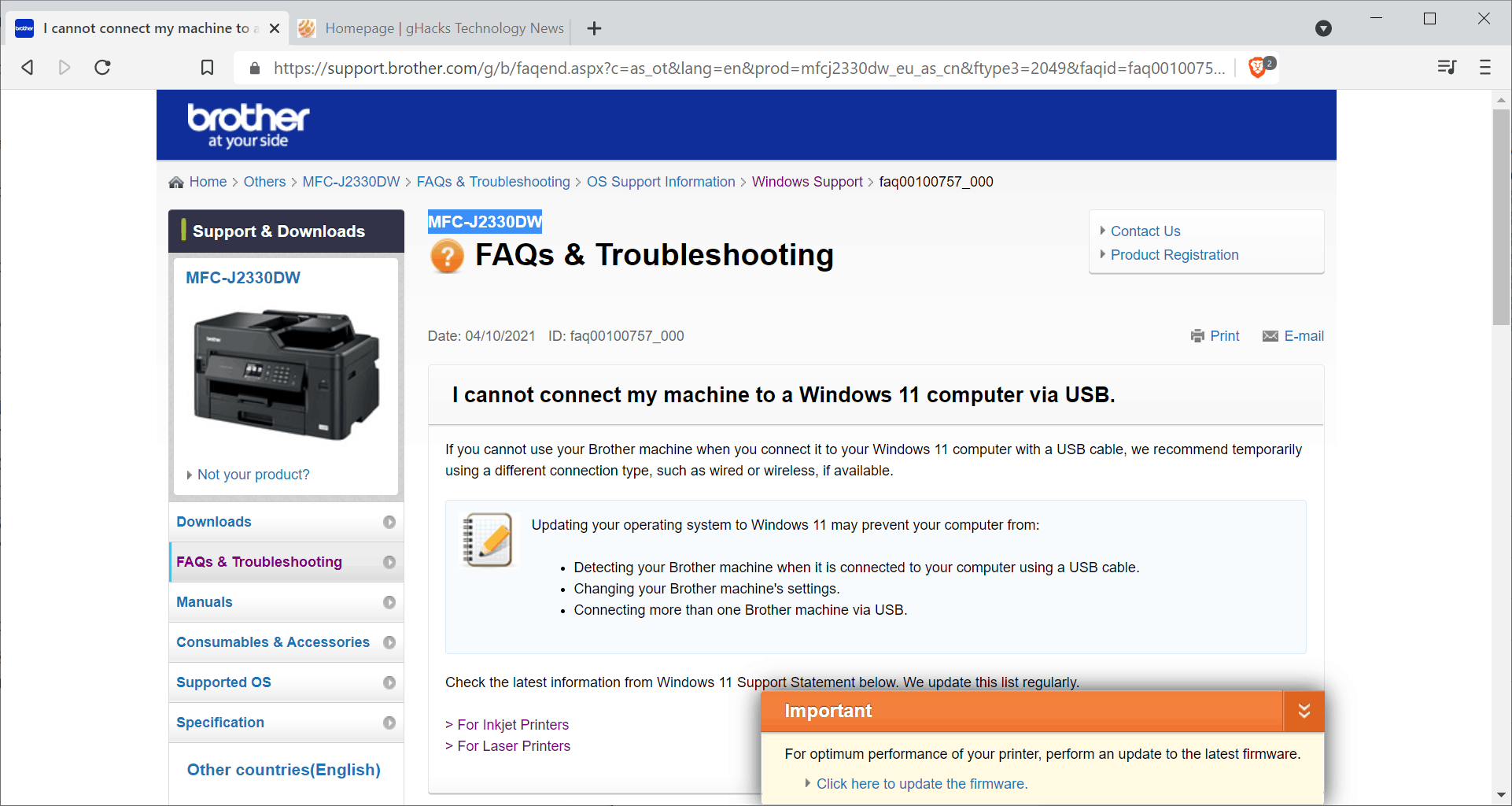Reload the current page
This screenshot has height=806, width=1512.
point(102,68)
